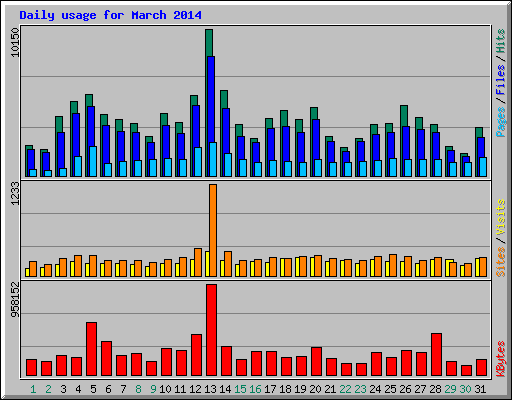The height and width of the screenshot is (400, 512).
Task: Click day 17 on the x-axis
Action: (x=270, y=389)
